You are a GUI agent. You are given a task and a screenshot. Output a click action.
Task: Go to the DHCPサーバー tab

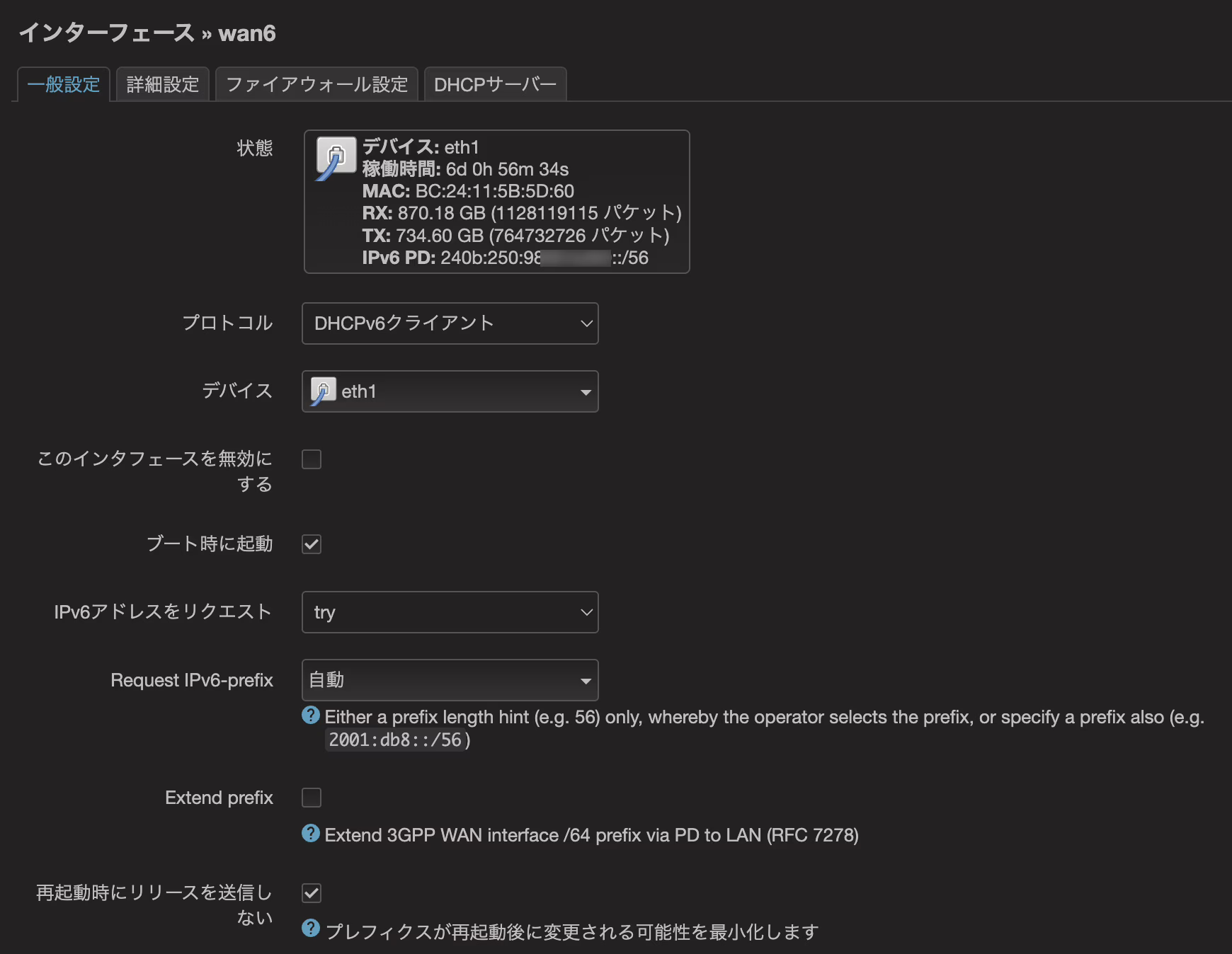click(495, 85)
